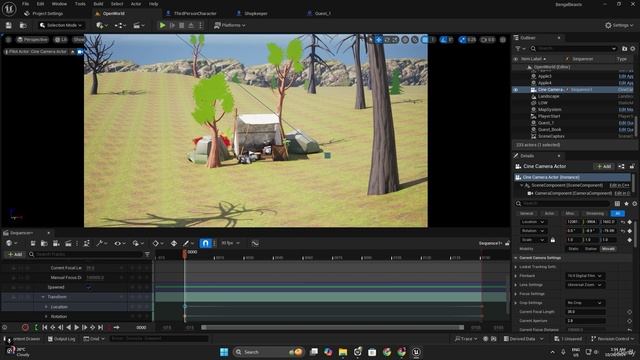Open the Output Log panel

[x=62, y=339]
